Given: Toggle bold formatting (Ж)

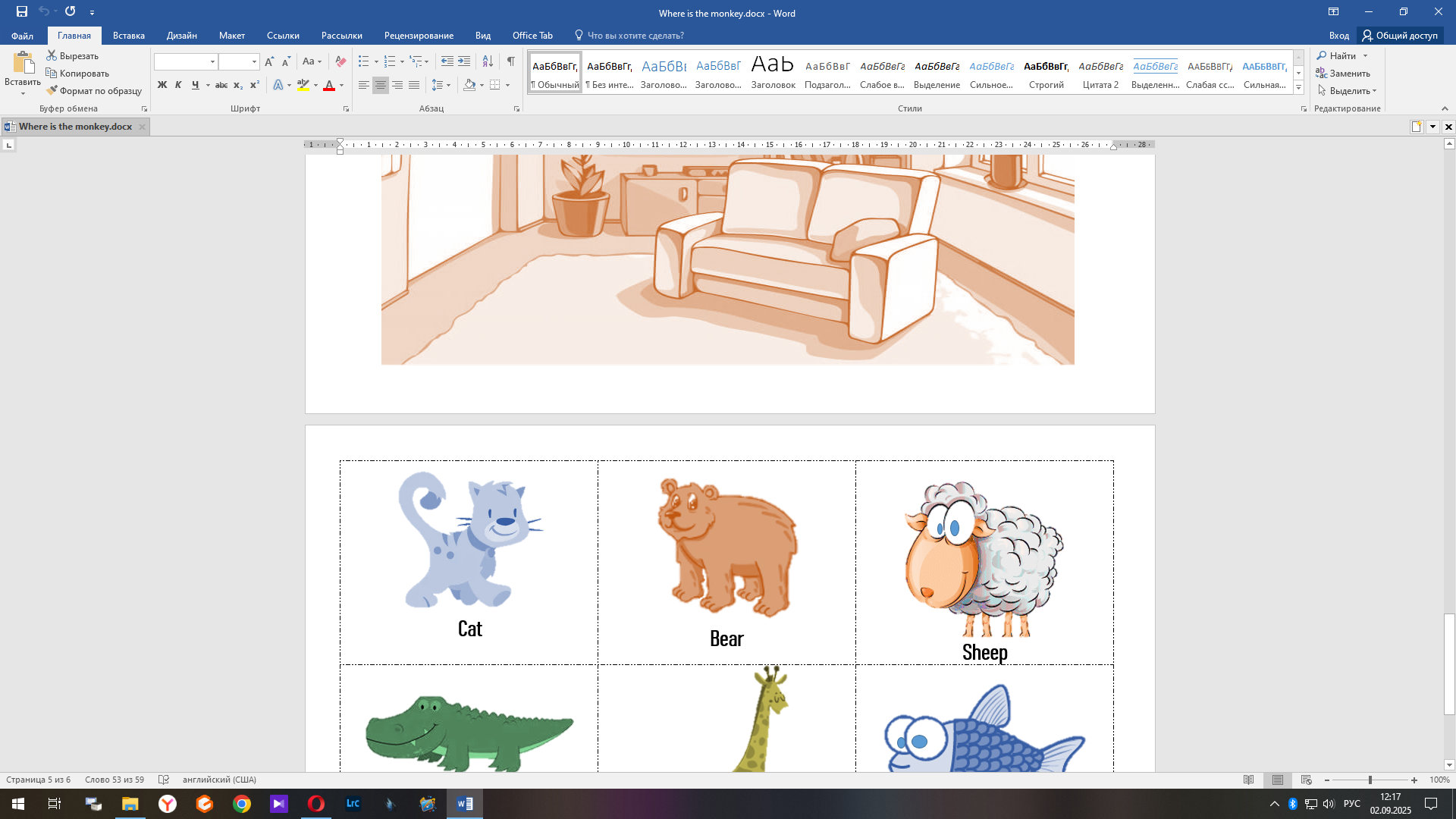Looking at the screenshot, I should coord(162,85).
